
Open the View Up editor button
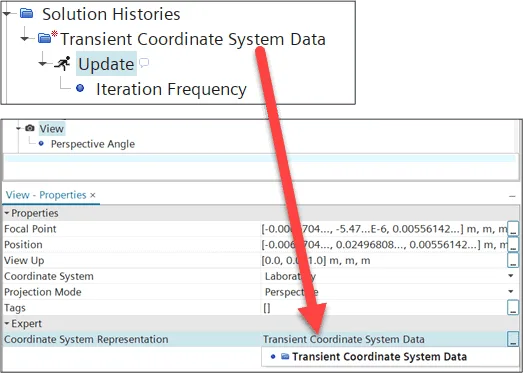tap(513, 260)
